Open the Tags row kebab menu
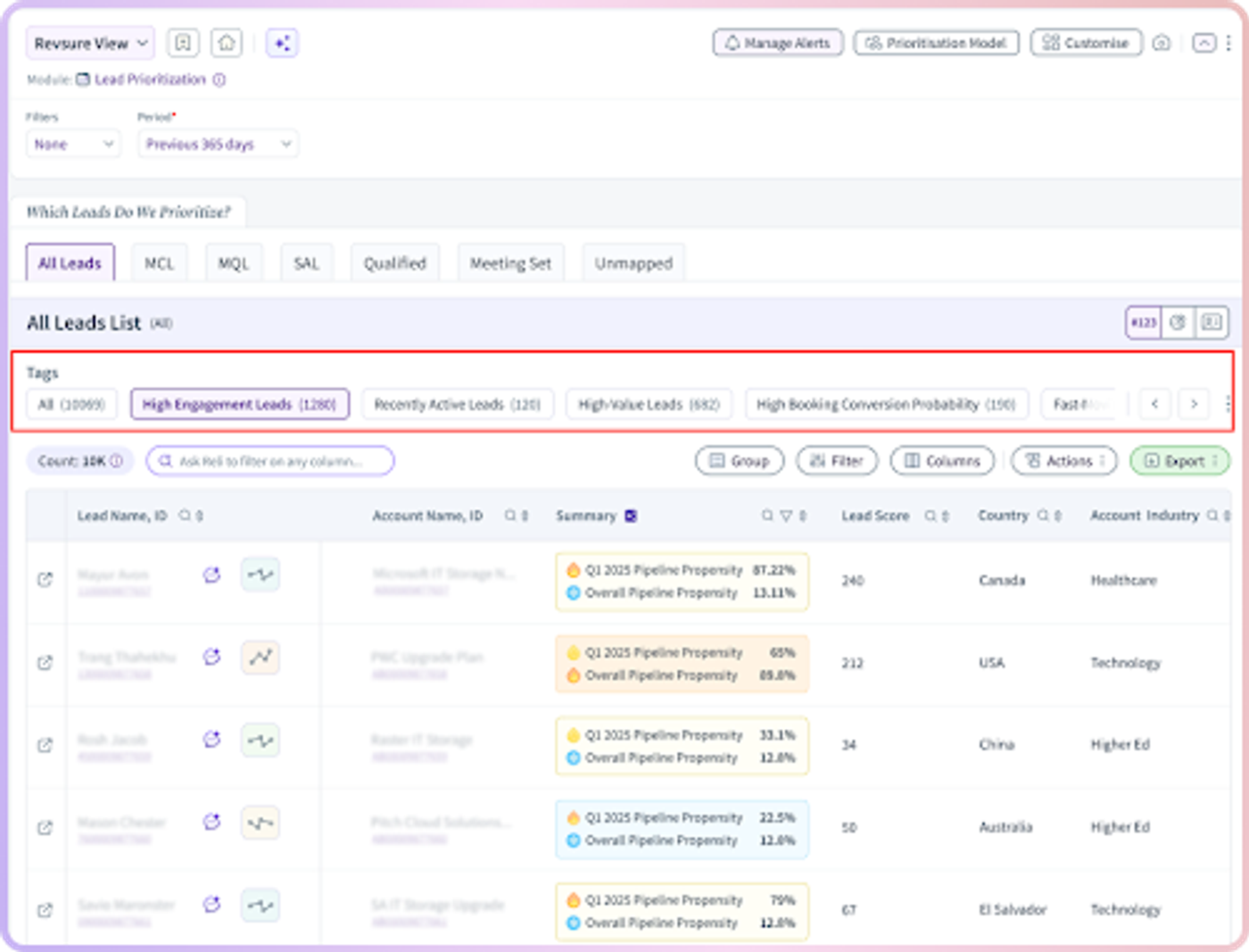Viewport: 1249px width, 952px height. pos(1228,404)
